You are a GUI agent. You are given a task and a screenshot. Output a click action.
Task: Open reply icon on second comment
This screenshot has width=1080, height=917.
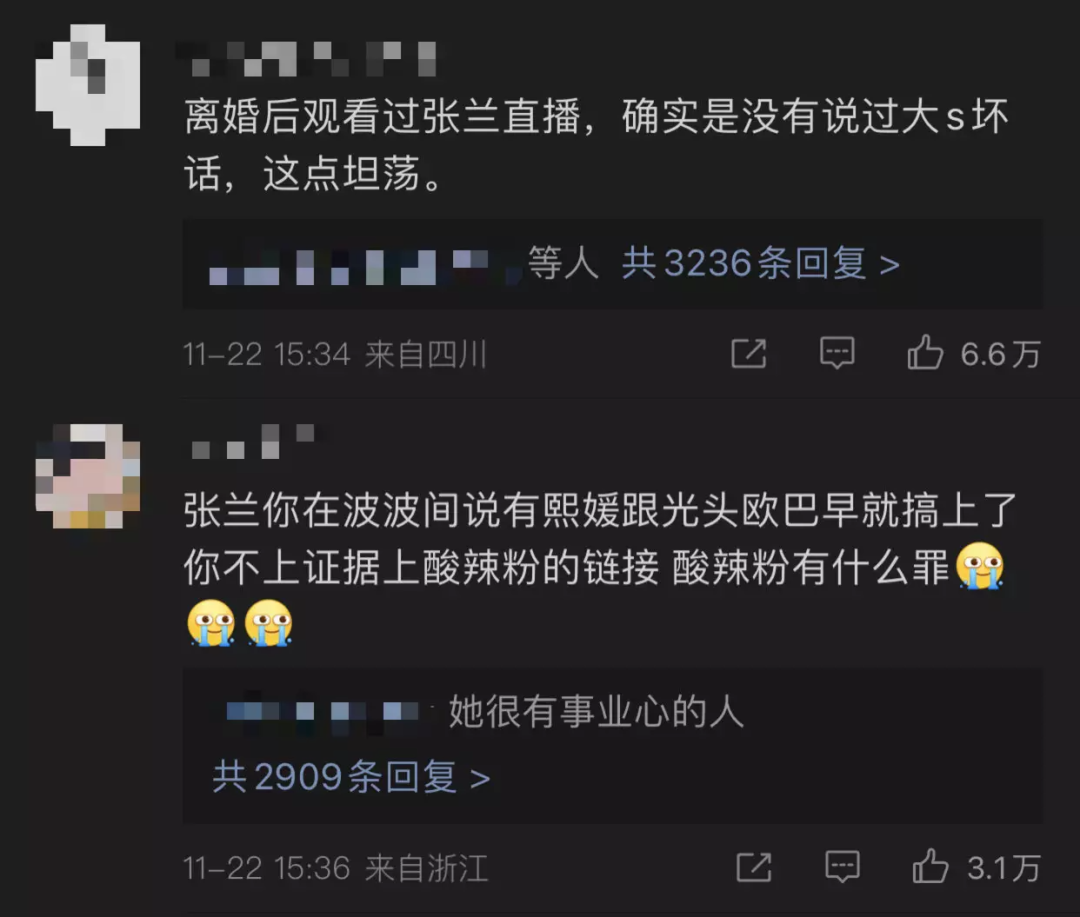click(842, 867)
